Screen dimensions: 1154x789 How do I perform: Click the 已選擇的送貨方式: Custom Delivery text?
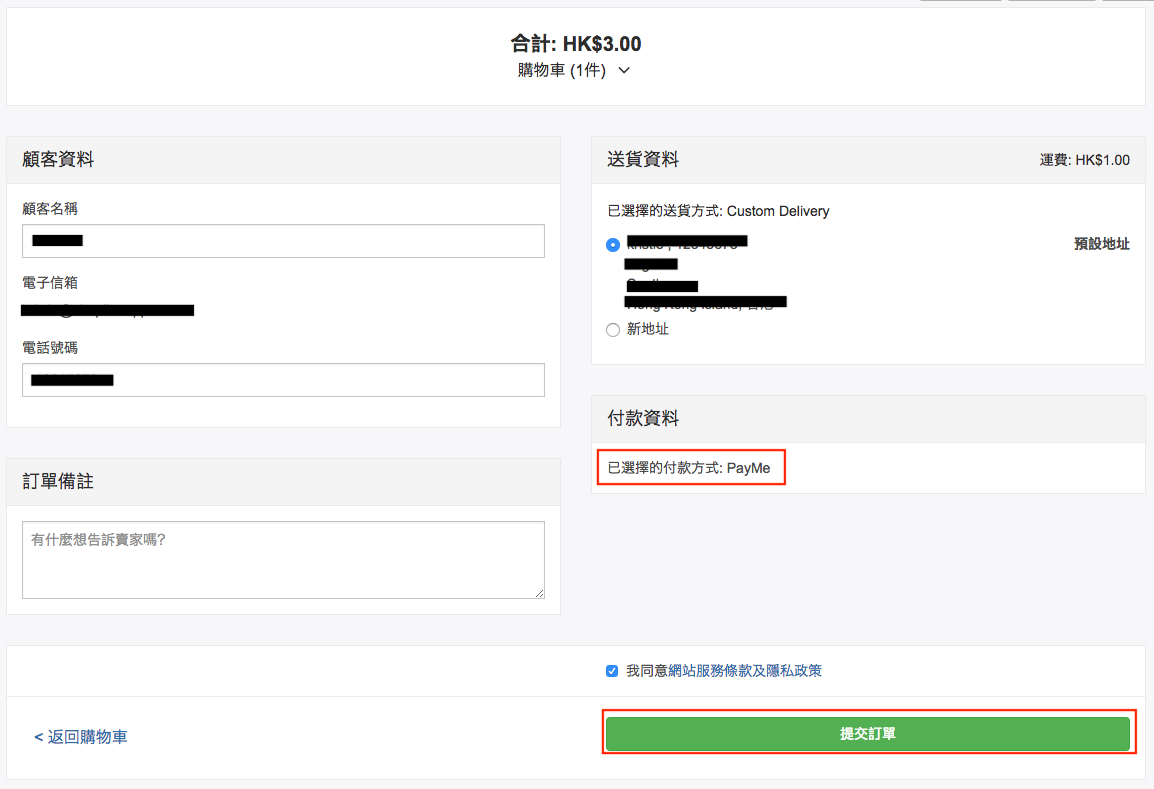tap(718, 211)
